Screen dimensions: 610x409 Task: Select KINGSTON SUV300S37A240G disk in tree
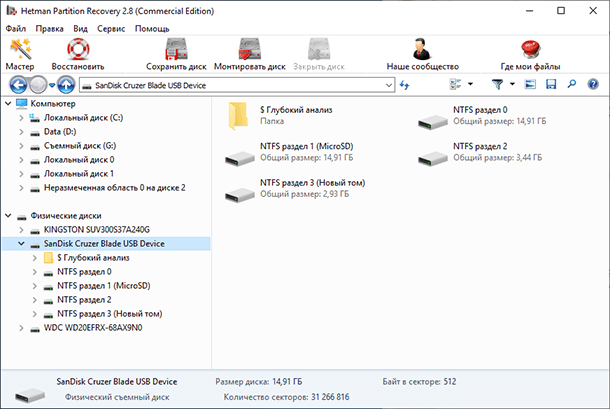point(97,230)
